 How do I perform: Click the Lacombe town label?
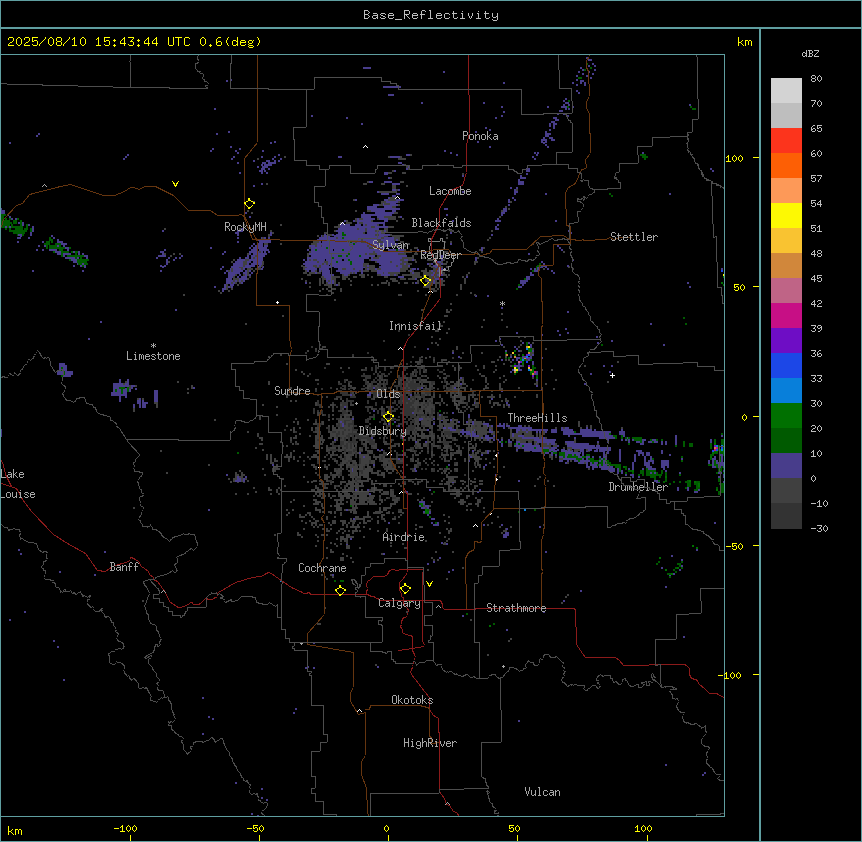click(x=450, y=191)
